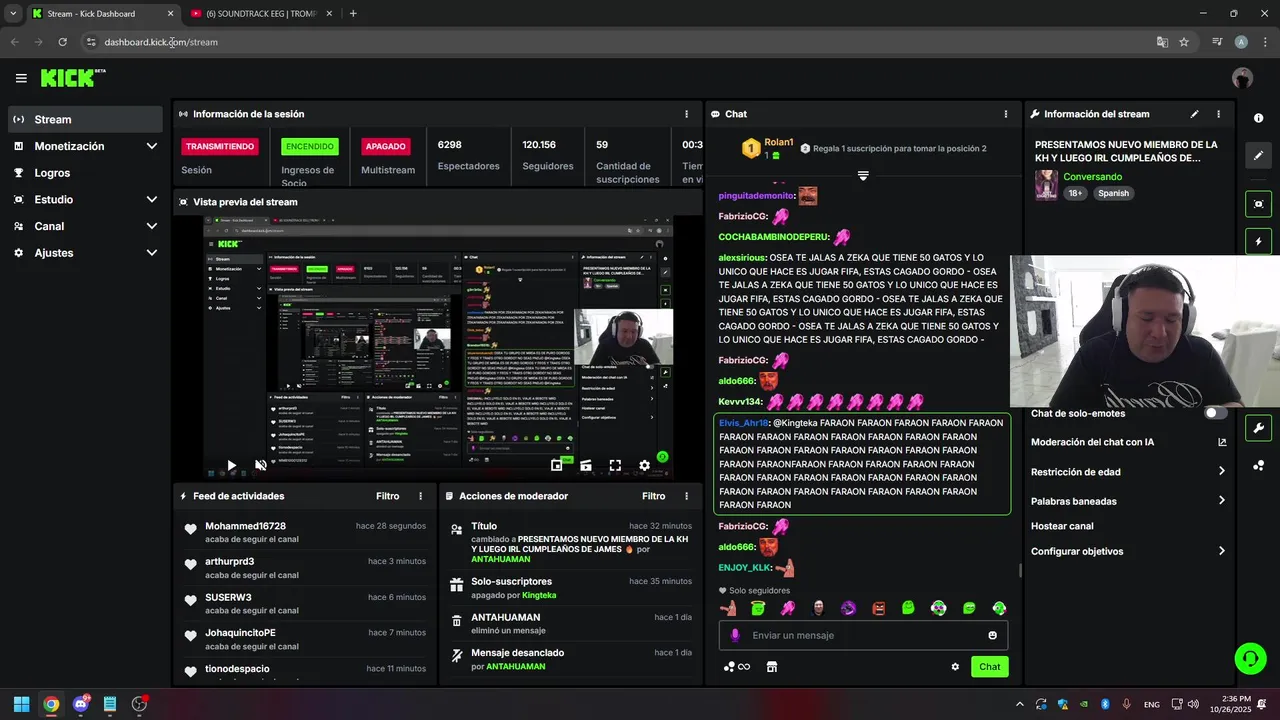The height and width of the screenshot is (720, 1280).
Task: Insert the green frog halo emote
Action: coord(758,608)
